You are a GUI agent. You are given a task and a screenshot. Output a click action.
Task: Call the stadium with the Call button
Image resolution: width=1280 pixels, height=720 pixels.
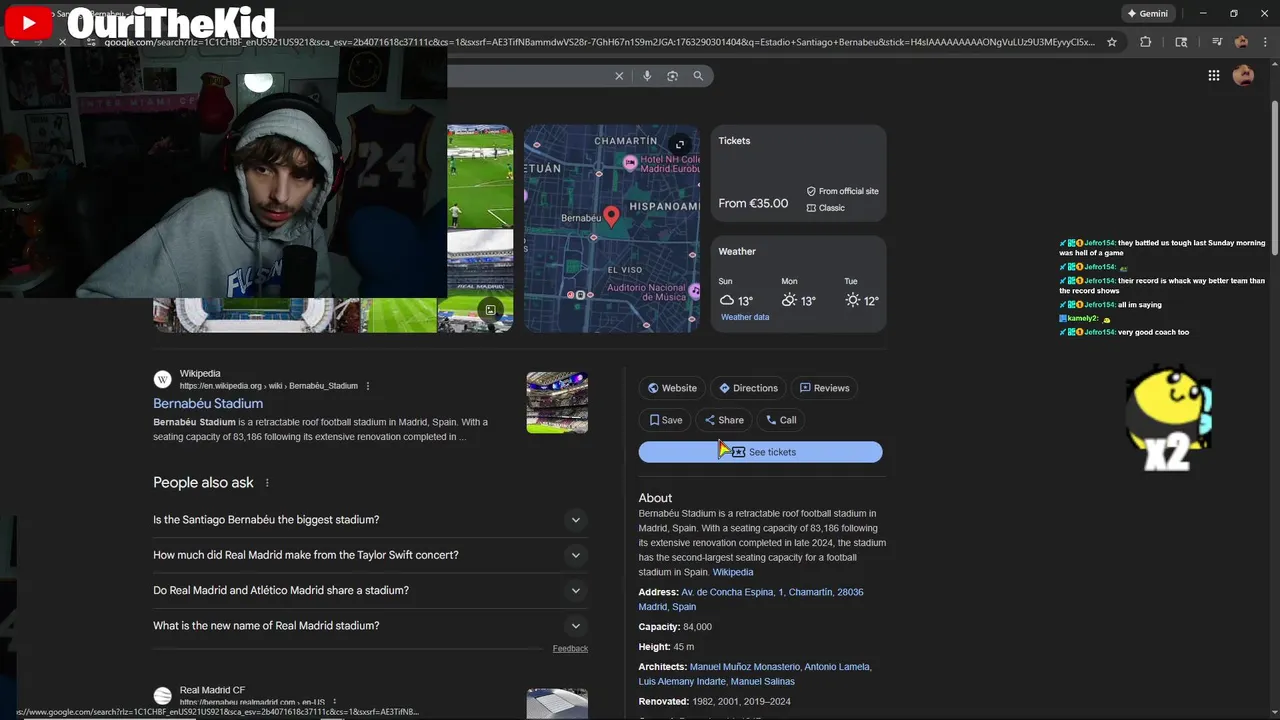781,420
